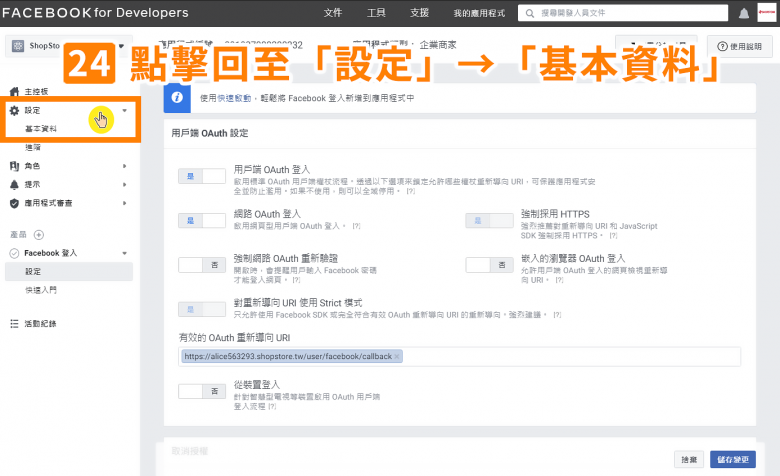
Task: Open 主控板 in the sidebar
Action: (x=36, y=92)
